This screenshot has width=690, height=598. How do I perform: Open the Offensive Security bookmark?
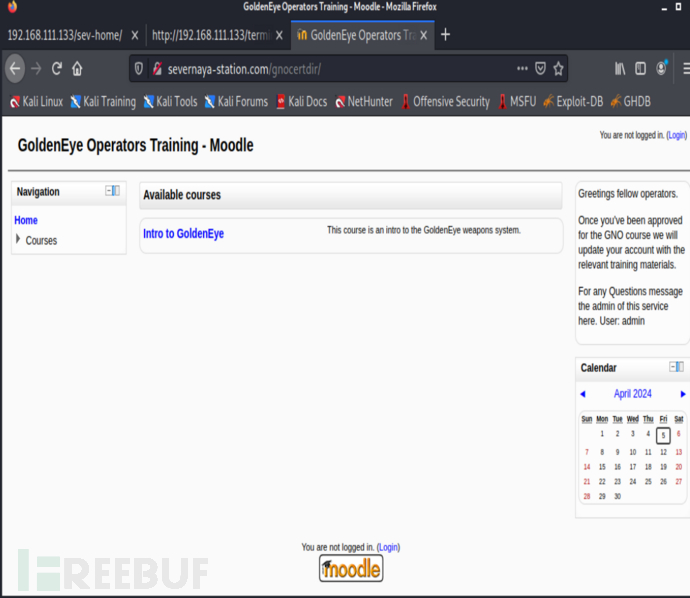445,102
